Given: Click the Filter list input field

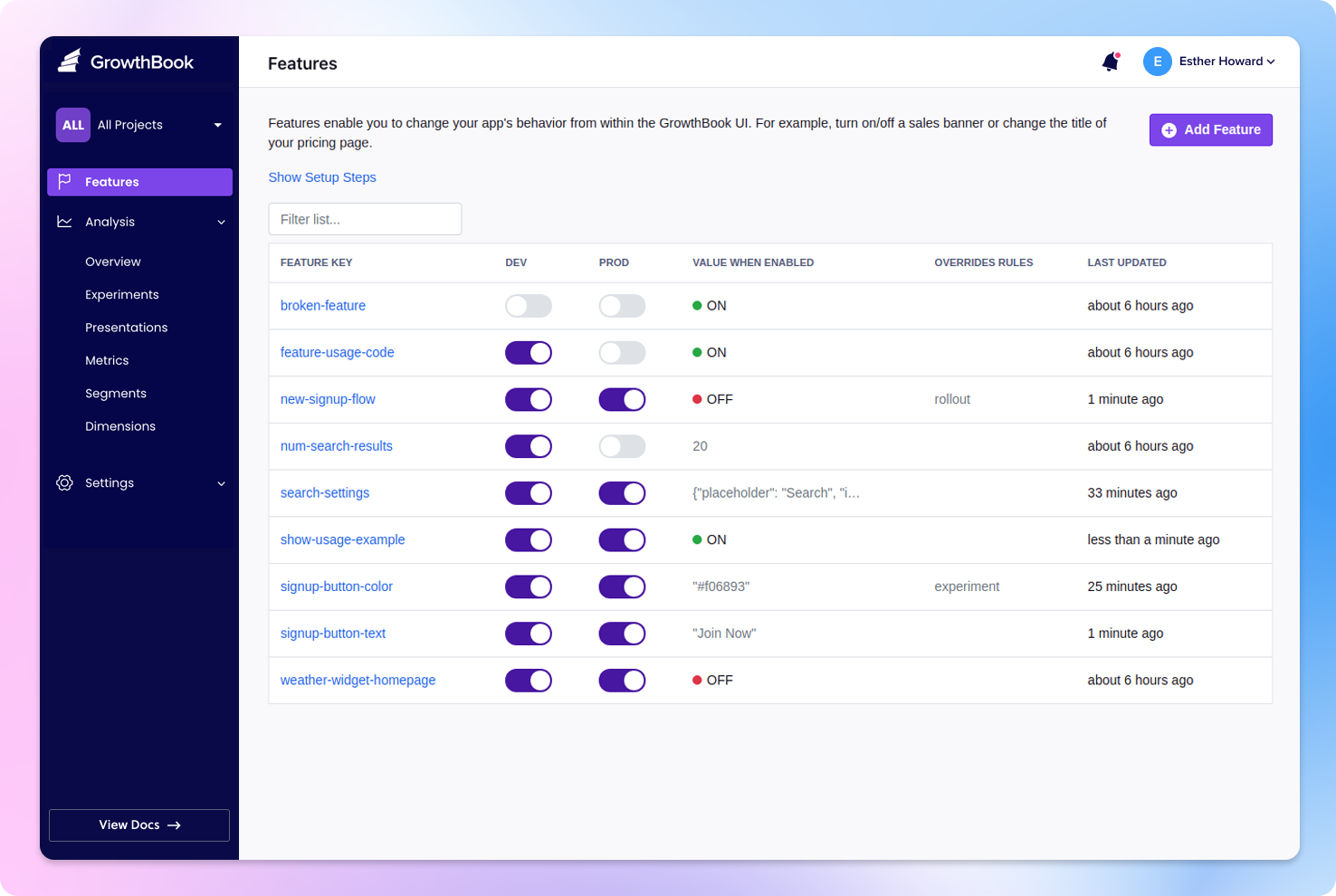Looking at the screenshot, I should point(365,219).
